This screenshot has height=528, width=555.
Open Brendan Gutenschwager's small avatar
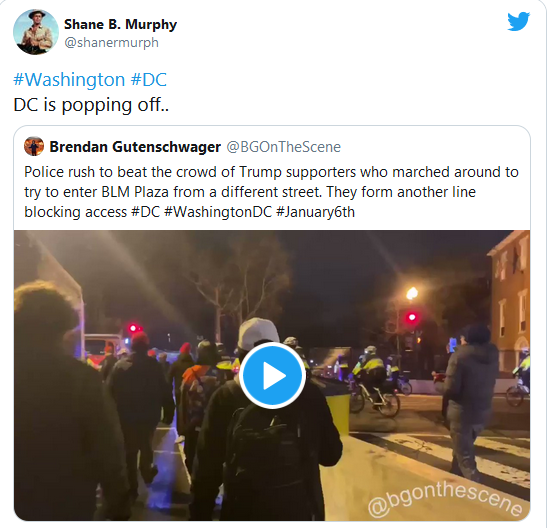click(x=34, y=146)
